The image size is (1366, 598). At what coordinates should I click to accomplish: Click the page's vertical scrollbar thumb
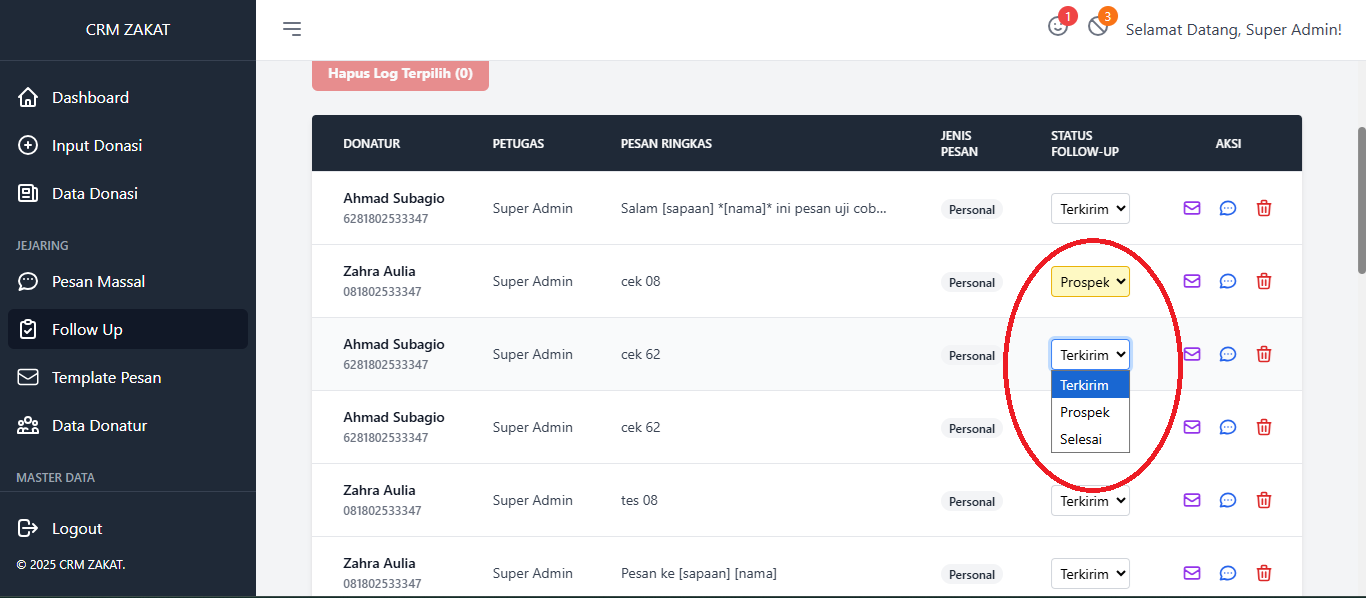1360,200
